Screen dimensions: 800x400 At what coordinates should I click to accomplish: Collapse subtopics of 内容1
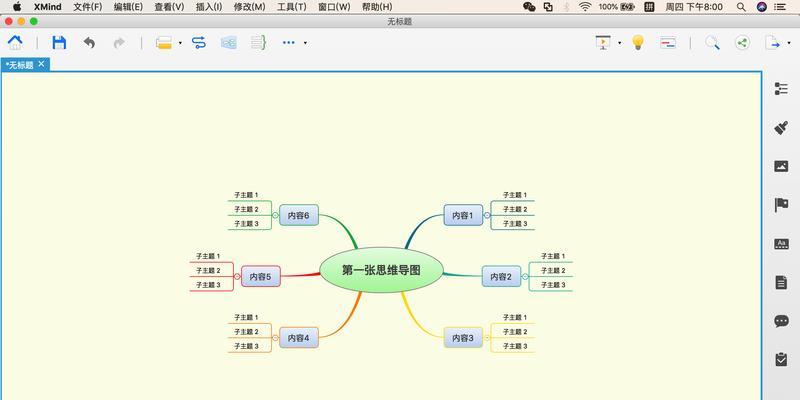point(487,215)
